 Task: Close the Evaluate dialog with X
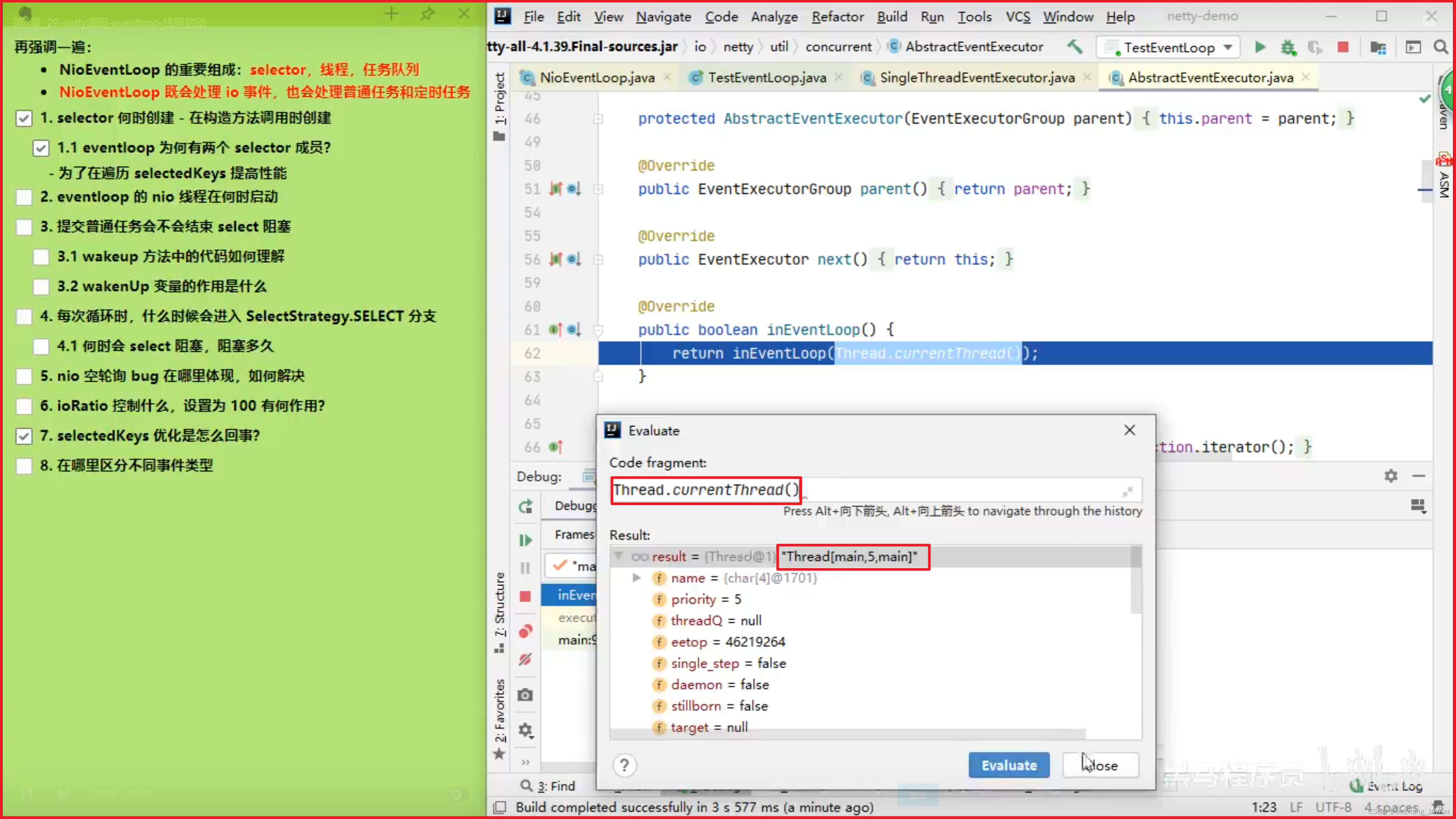tap(1130, 431)
